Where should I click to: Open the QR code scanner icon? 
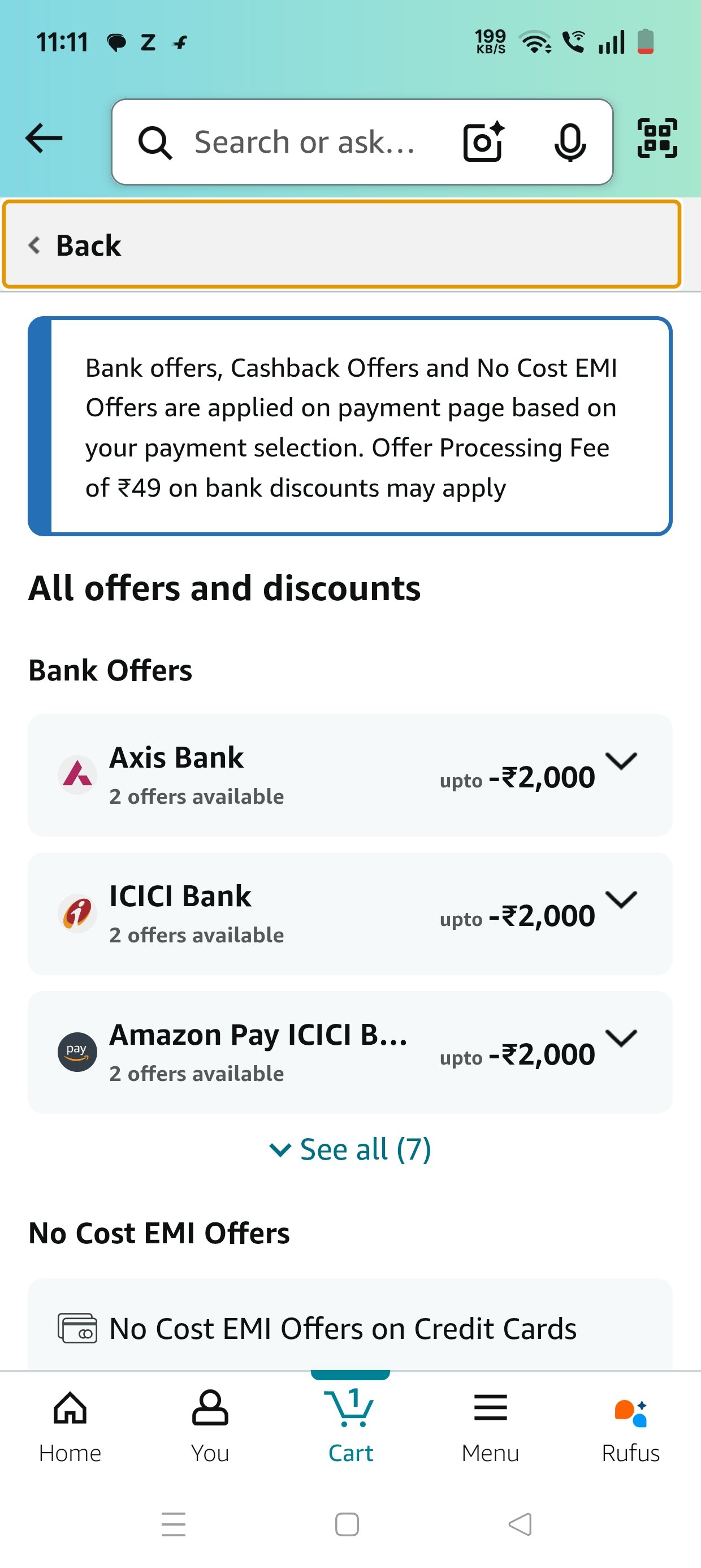point(657,138)
